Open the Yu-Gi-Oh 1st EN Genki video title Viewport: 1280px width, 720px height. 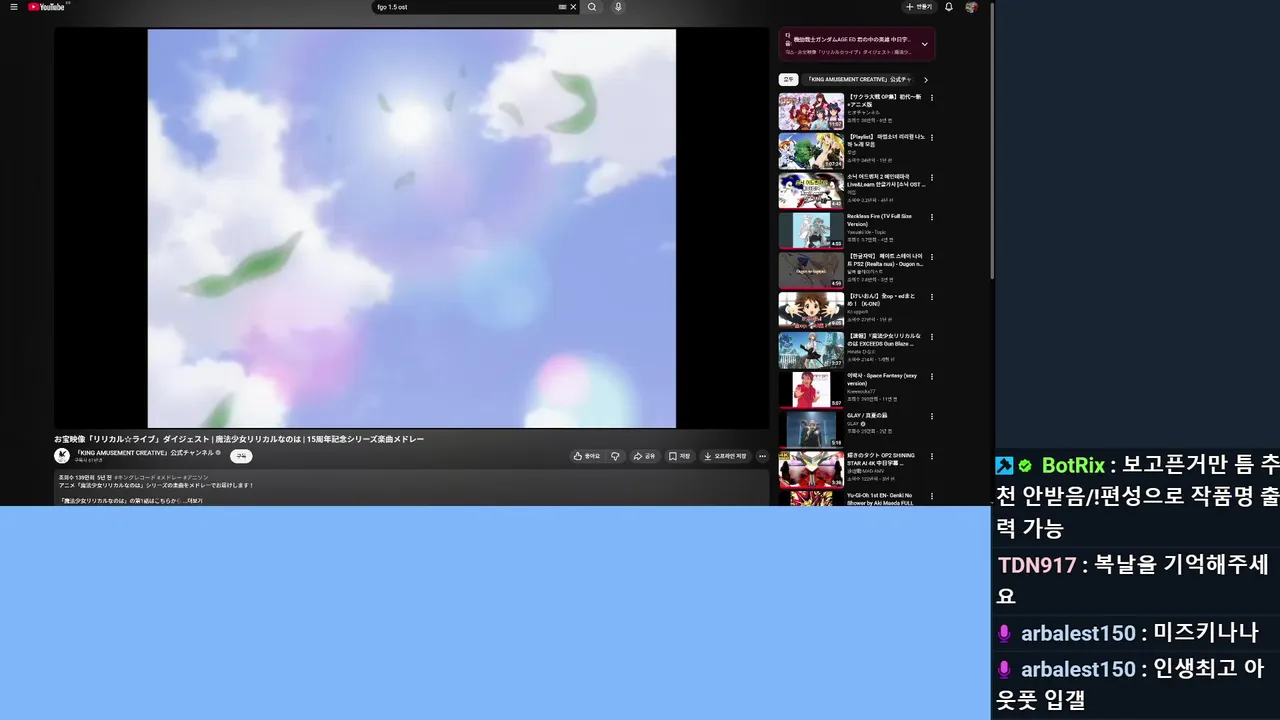(x=880, y=499)
